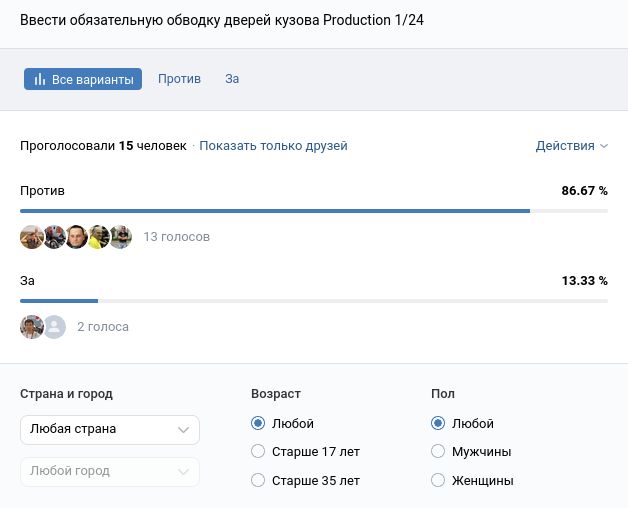
Task: Open the Любая страна dropdown
Action: (x=110, y=429)
